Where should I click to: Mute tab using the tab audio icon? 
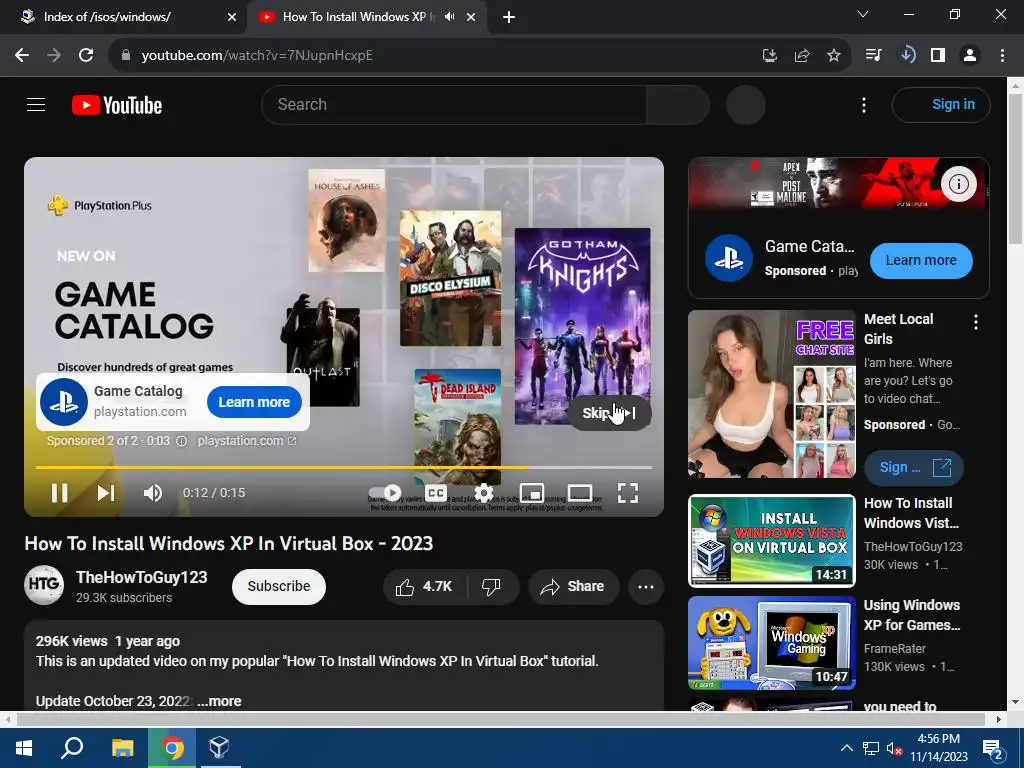(x=449, y=17)
